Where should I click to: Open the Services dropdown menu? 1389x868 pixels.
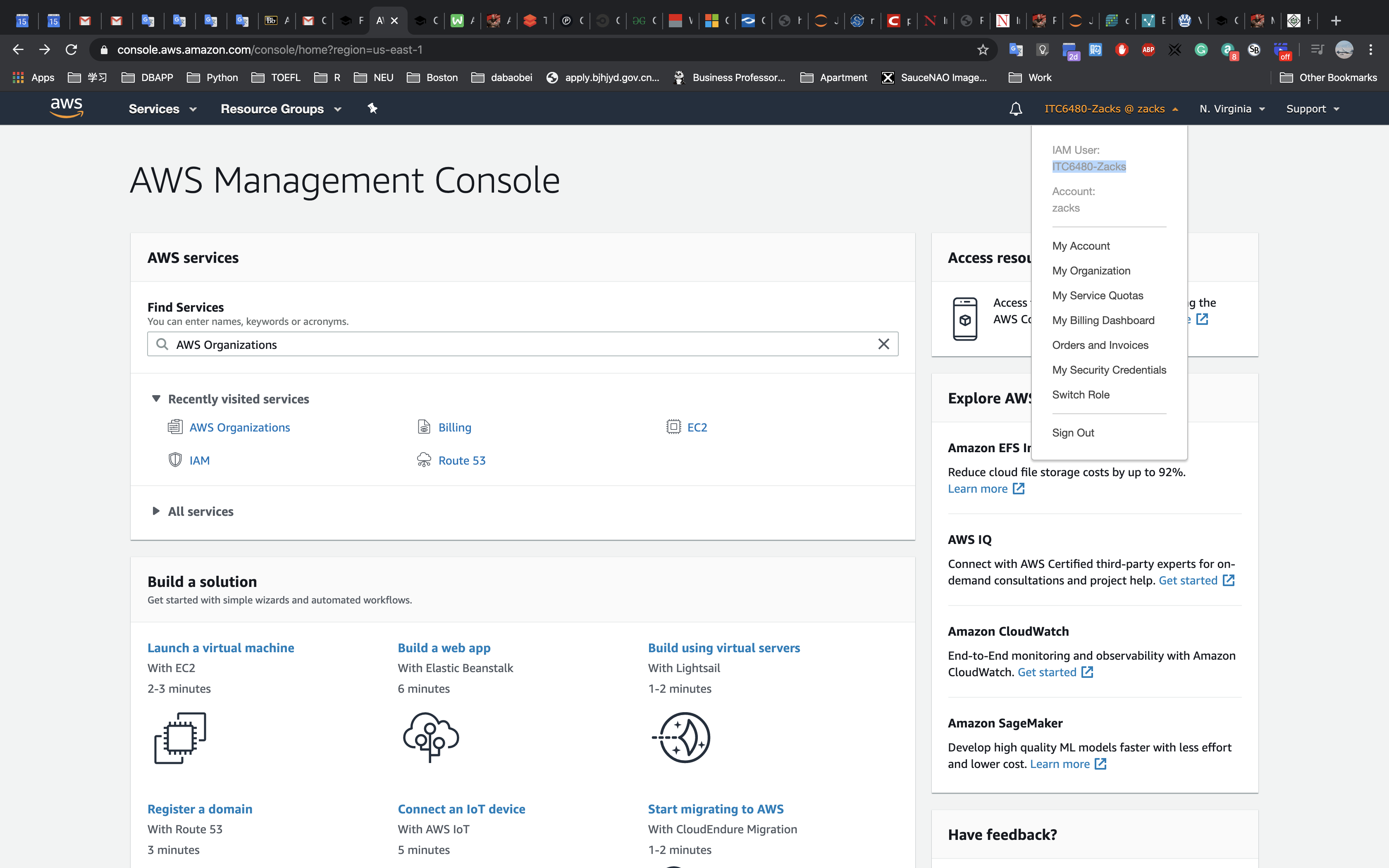pos(162,109)
